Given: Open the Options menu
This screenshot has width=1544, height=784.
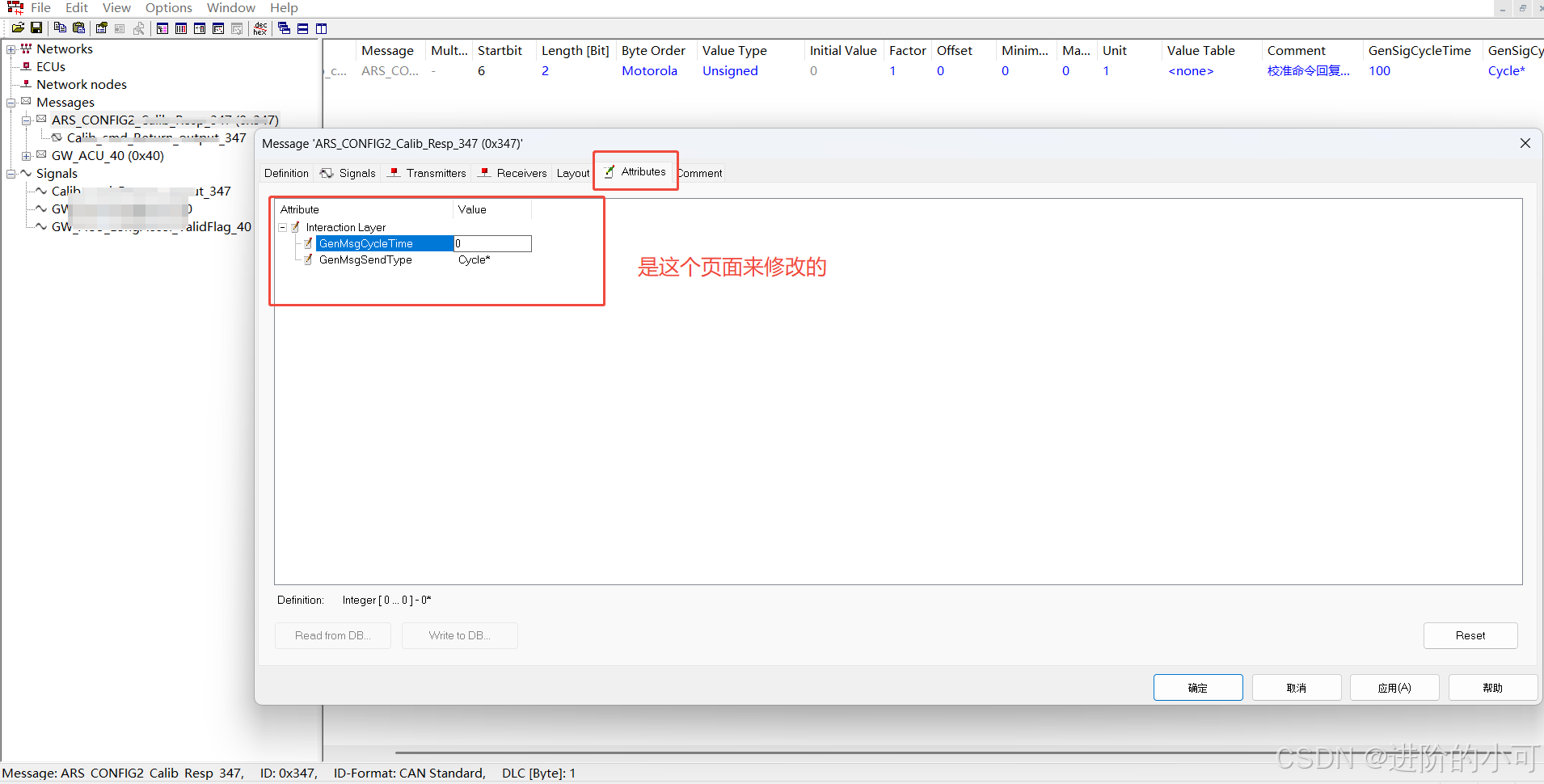Looking at the screenshot, I should (x=169, y=7).
